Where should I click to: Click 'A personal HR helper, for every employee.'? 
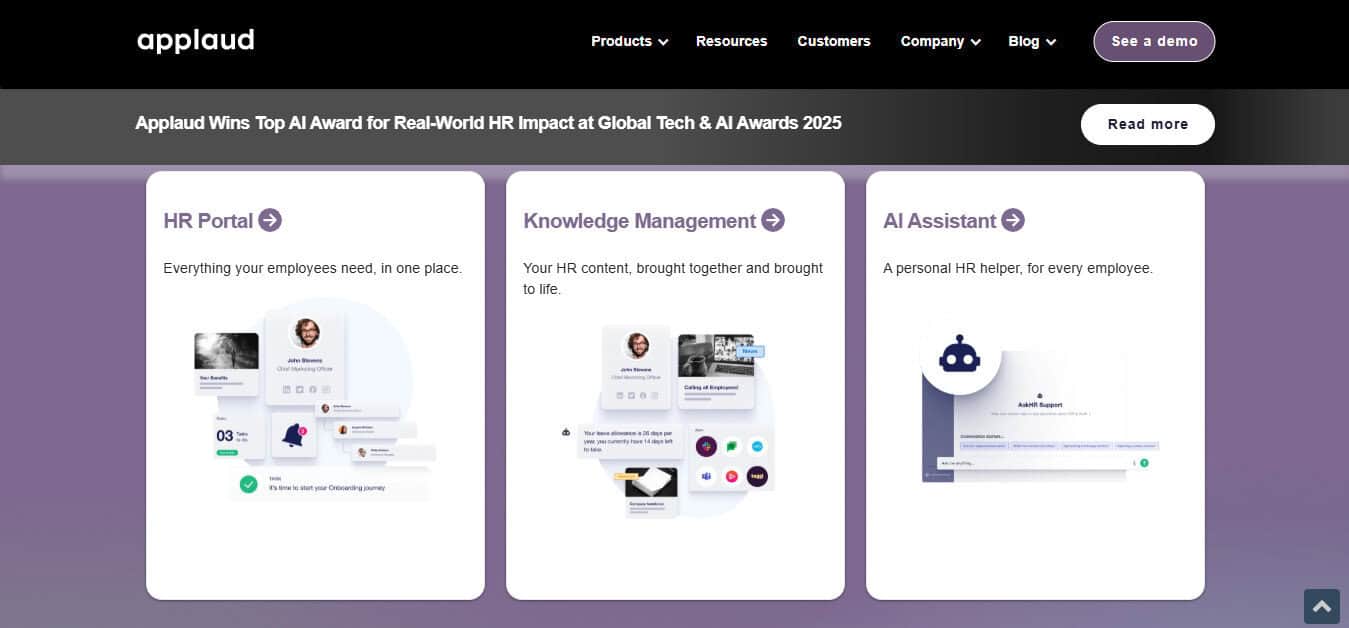point(1018,268)
